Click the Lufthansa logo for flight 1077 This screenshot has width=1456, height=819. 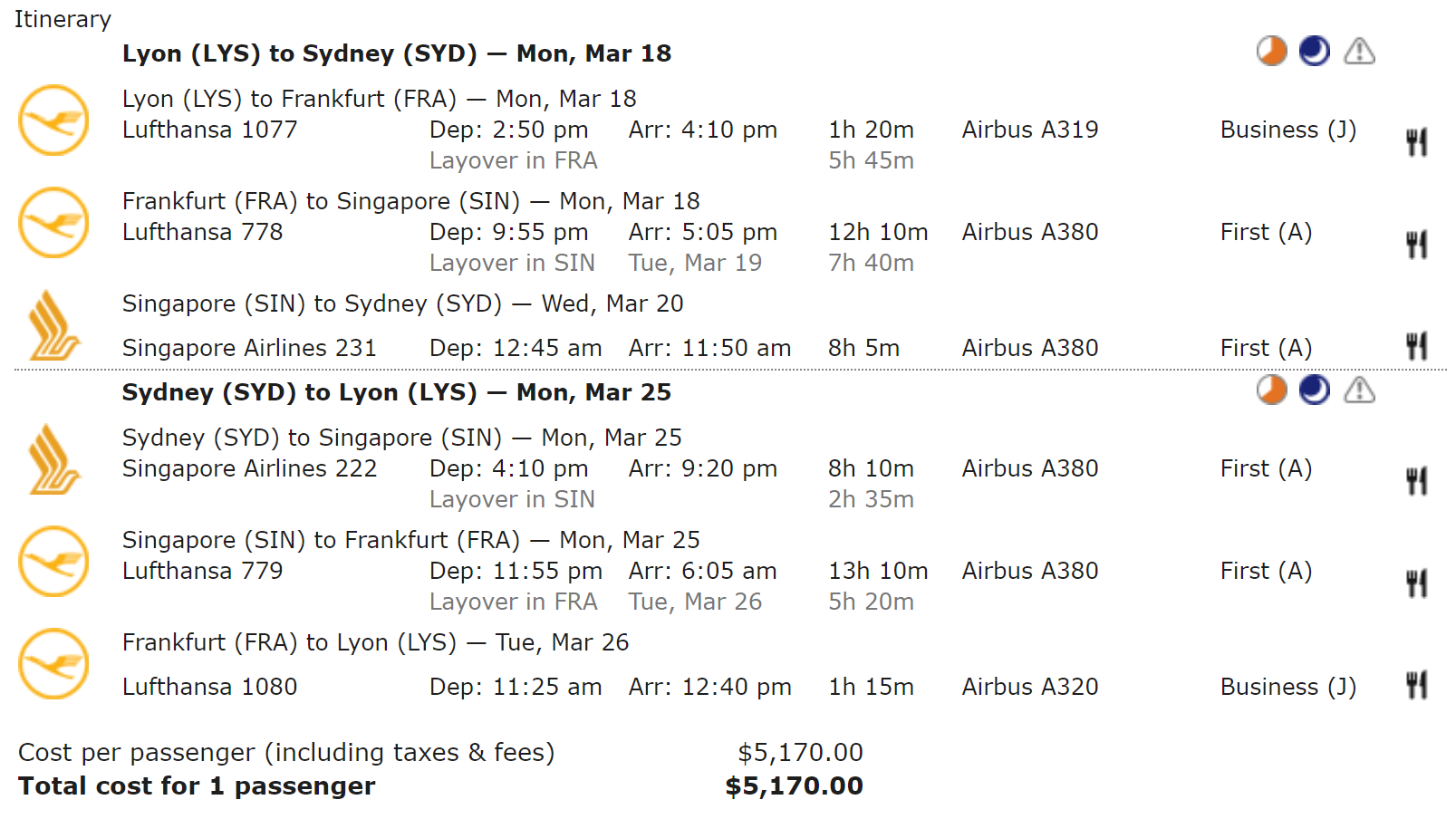point(53,120)
